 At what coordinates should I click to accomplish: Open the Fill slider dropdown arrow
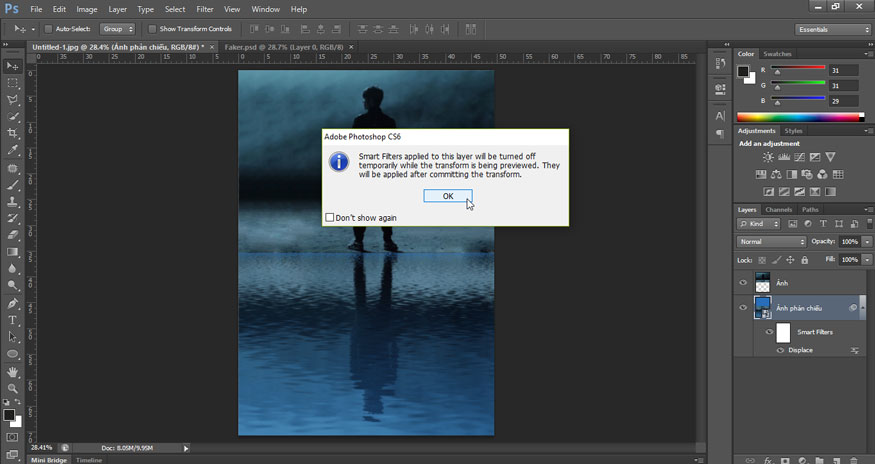tap(867, 260)
